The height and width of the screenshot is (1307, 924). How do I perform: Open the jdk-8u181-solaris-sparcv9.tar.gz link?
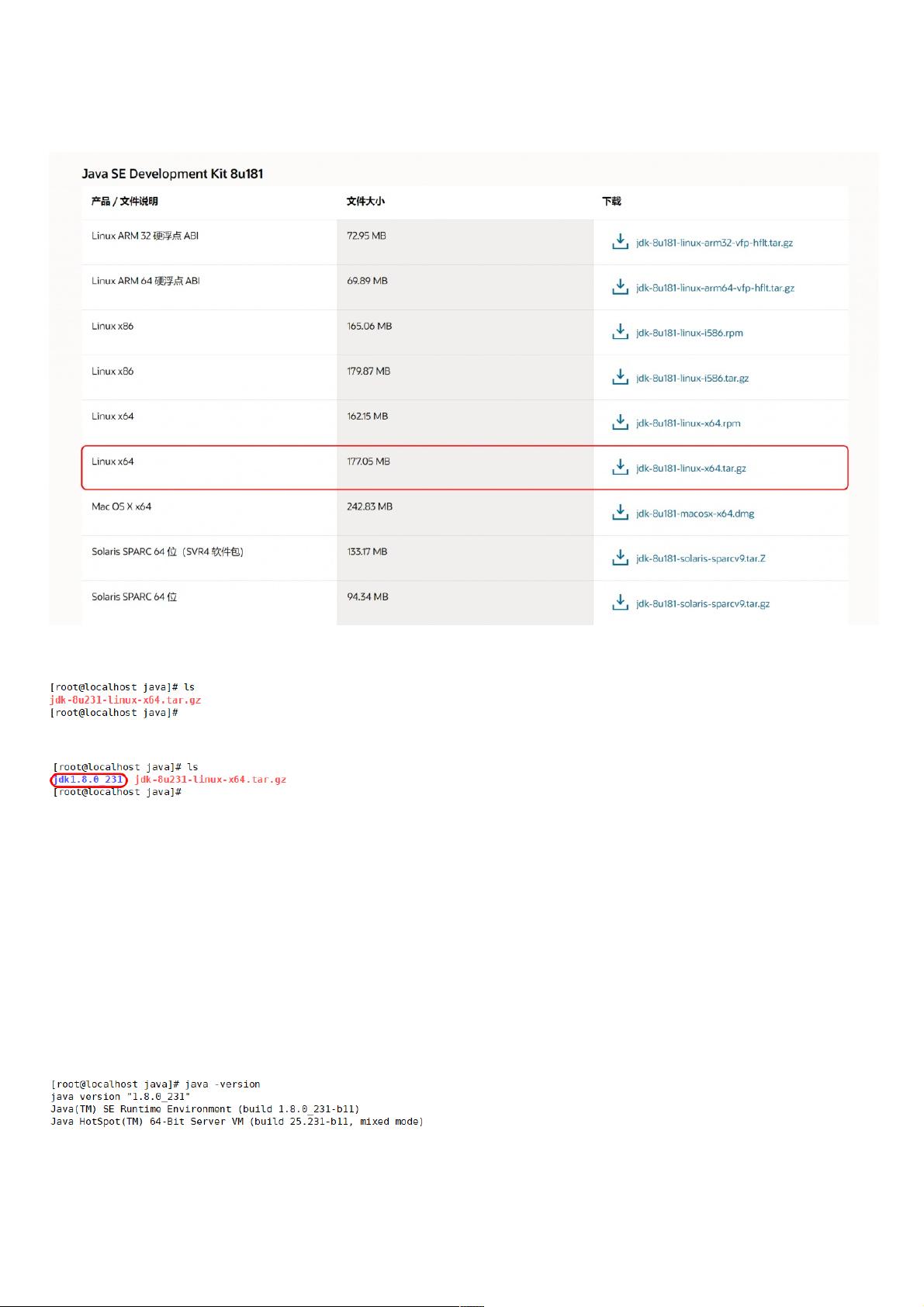point(703,603)
